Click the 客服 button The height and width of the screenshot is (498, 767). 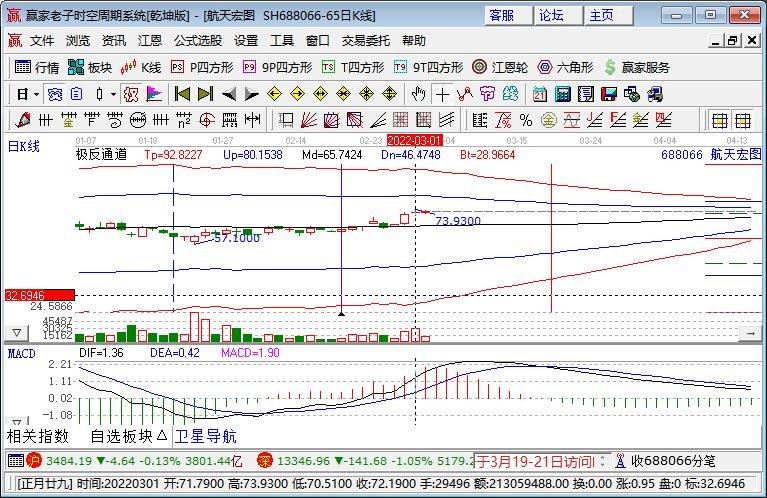[508, 16]
